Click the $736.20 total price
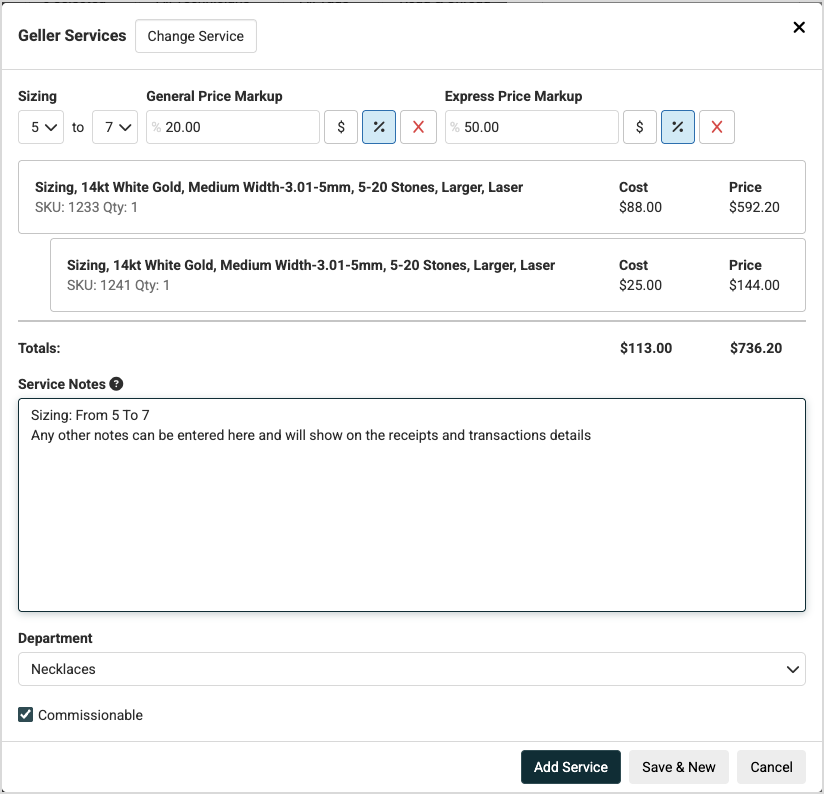The image size is (824, 794). coord(756,348)
